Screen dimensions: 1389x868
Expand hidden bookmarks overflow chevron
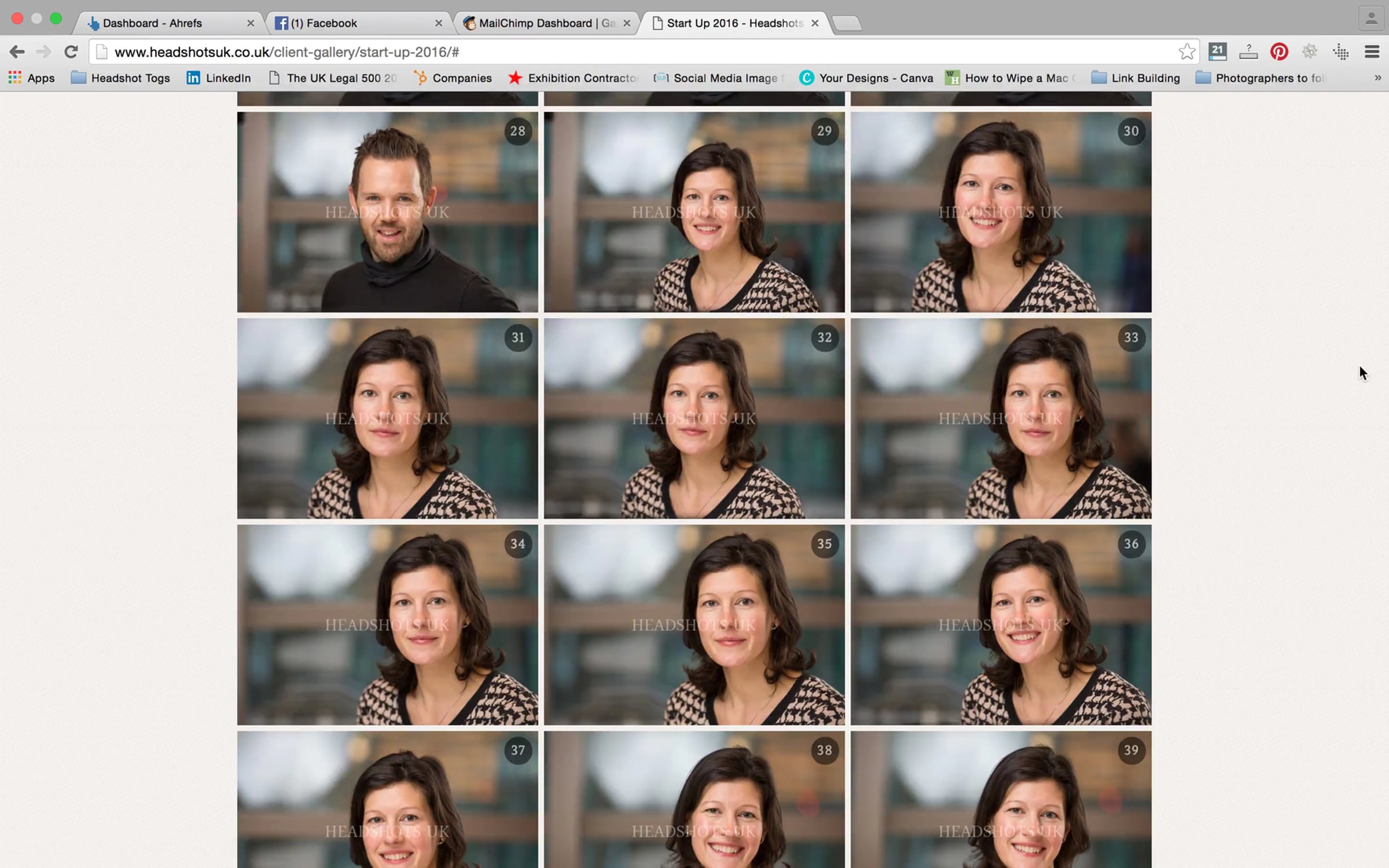[x=1377, y=78]
